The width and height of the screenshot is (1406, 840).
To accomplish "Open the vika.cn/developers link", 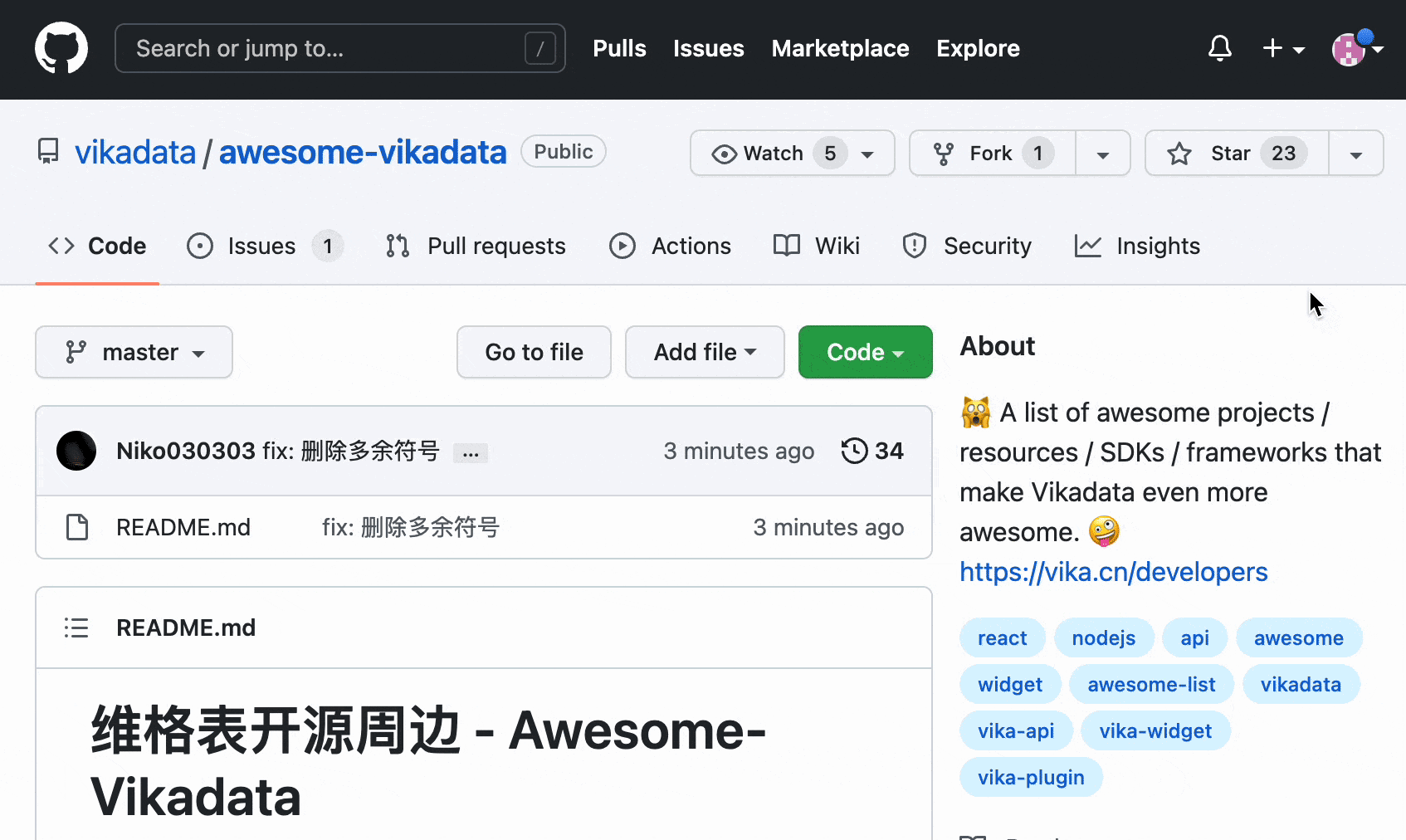I will coord(1113,572).
